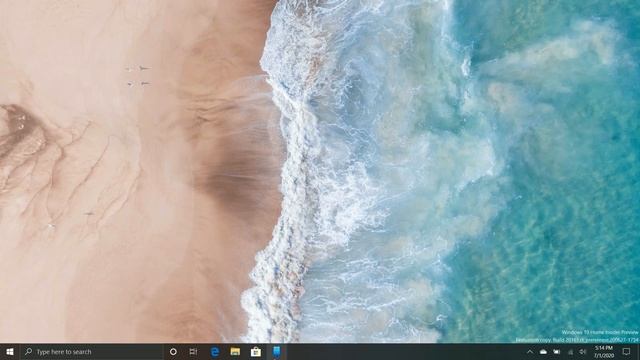The image size is (640, 360).
Task: Open the Action Center notifications icon
Action: pyautogui.click(x=627, y=351)
